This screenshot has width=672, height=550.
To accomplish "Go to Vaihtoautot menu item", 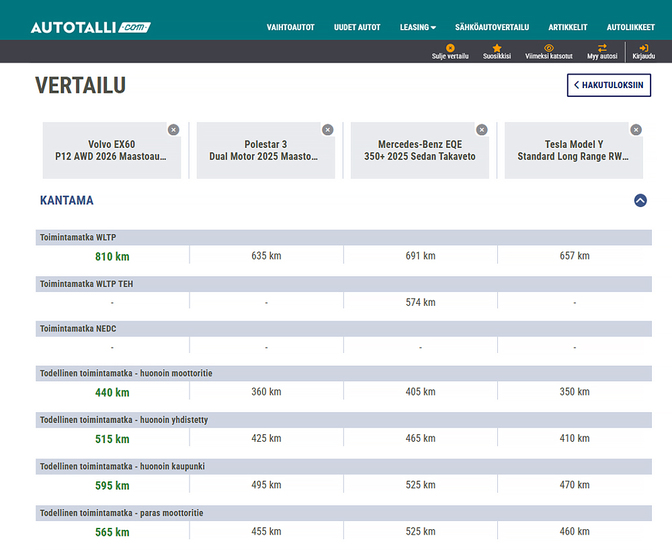I will (289, 27).
